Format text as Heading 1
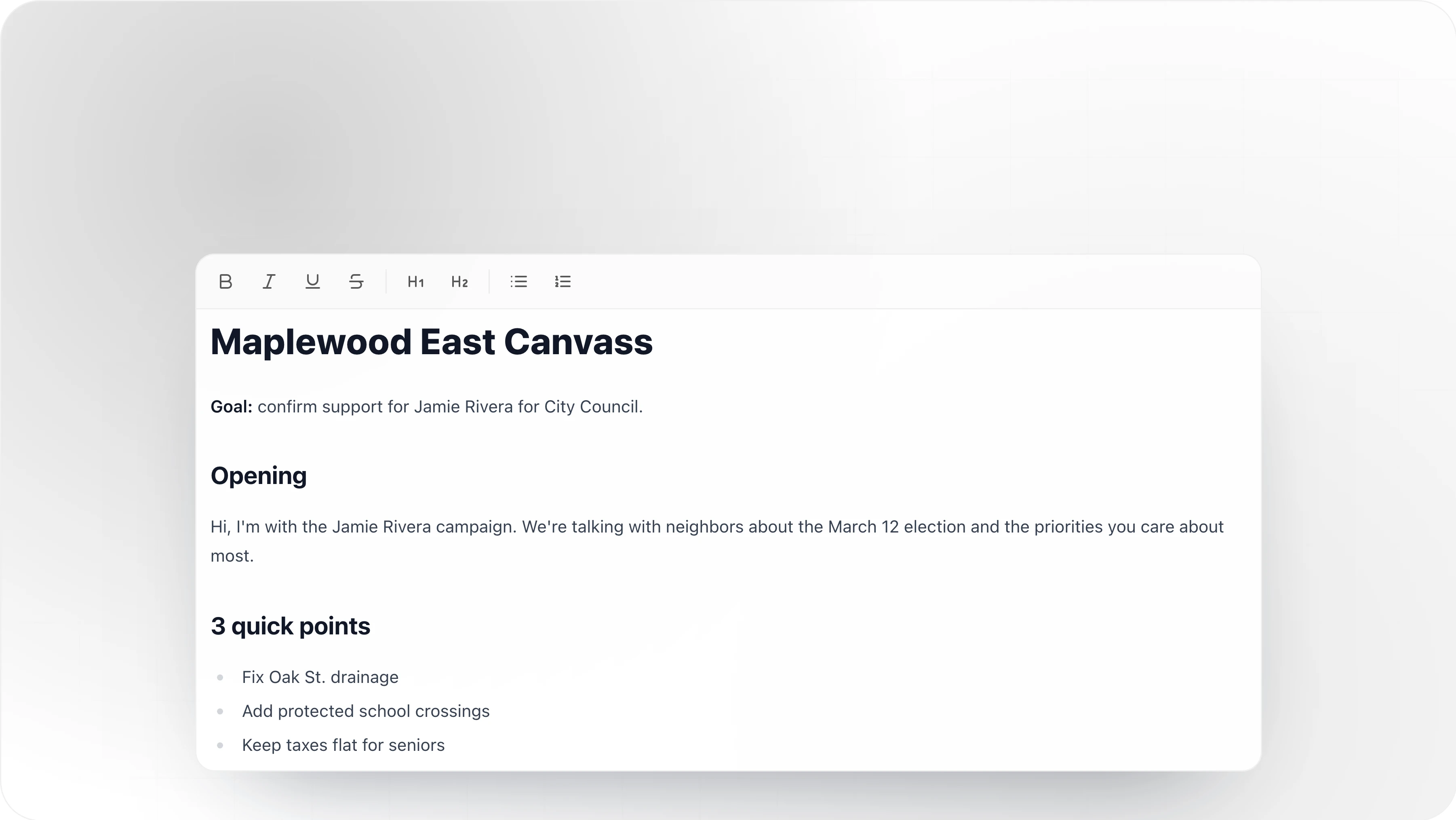This screenshot has height=820, width=1456. coord(415,282)
